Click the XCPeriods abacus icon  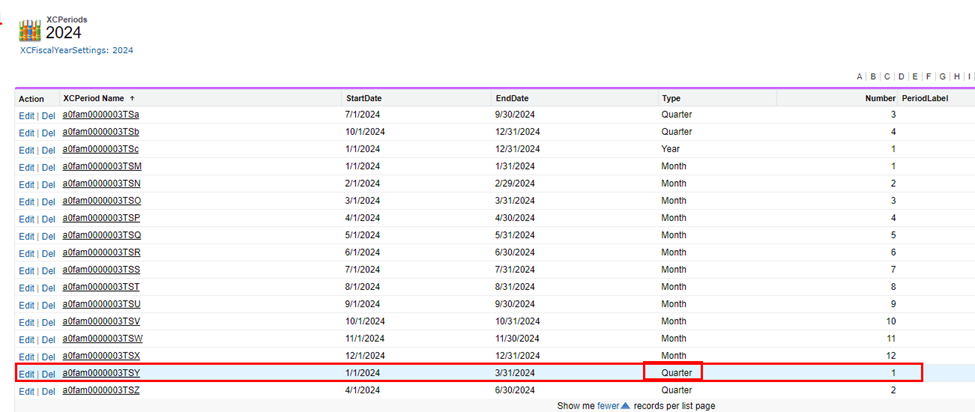[30, 30]
